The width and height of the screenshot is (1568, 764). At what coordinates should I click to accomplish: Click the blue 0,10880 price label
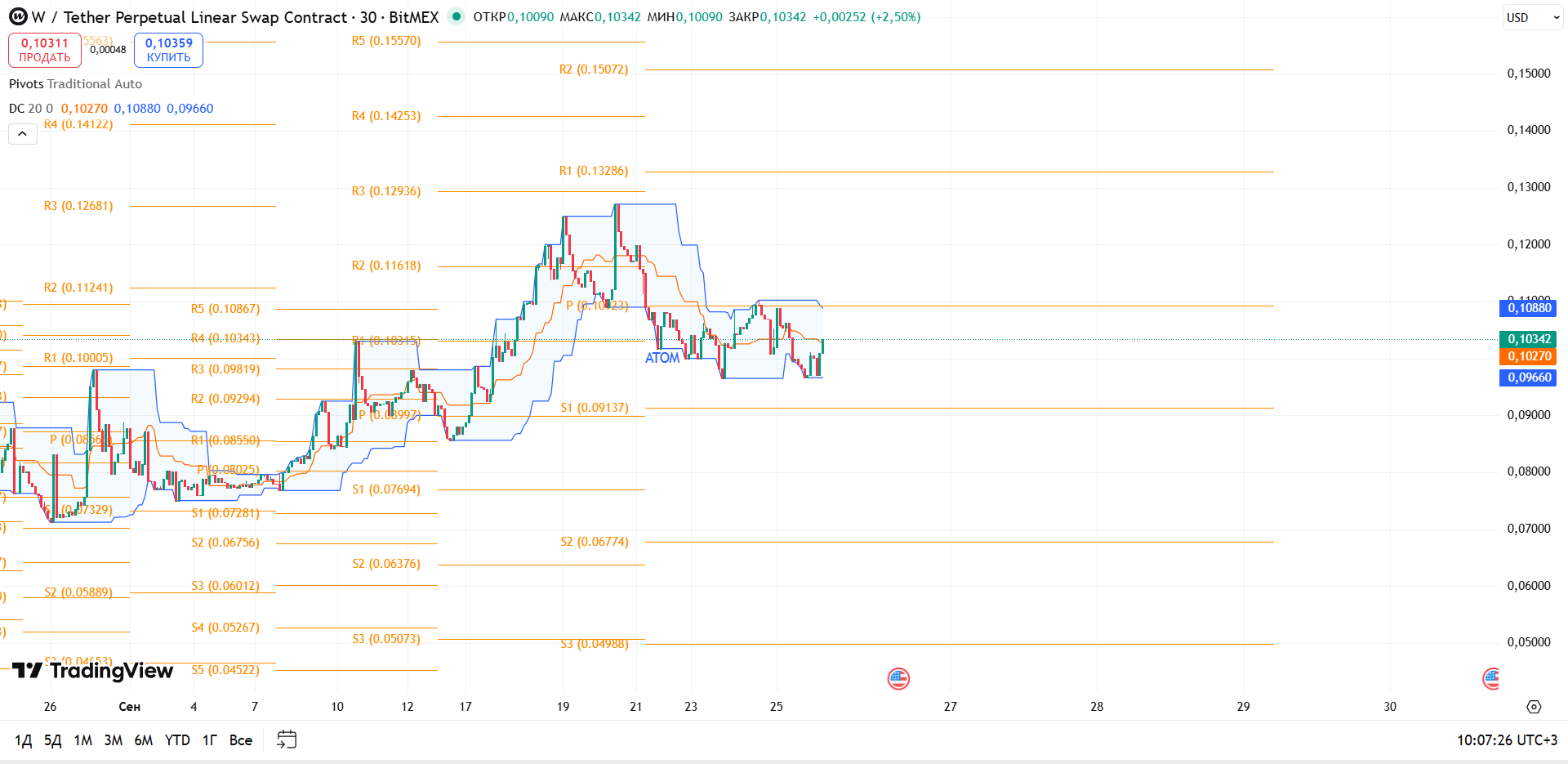[x=1528, y=308]
